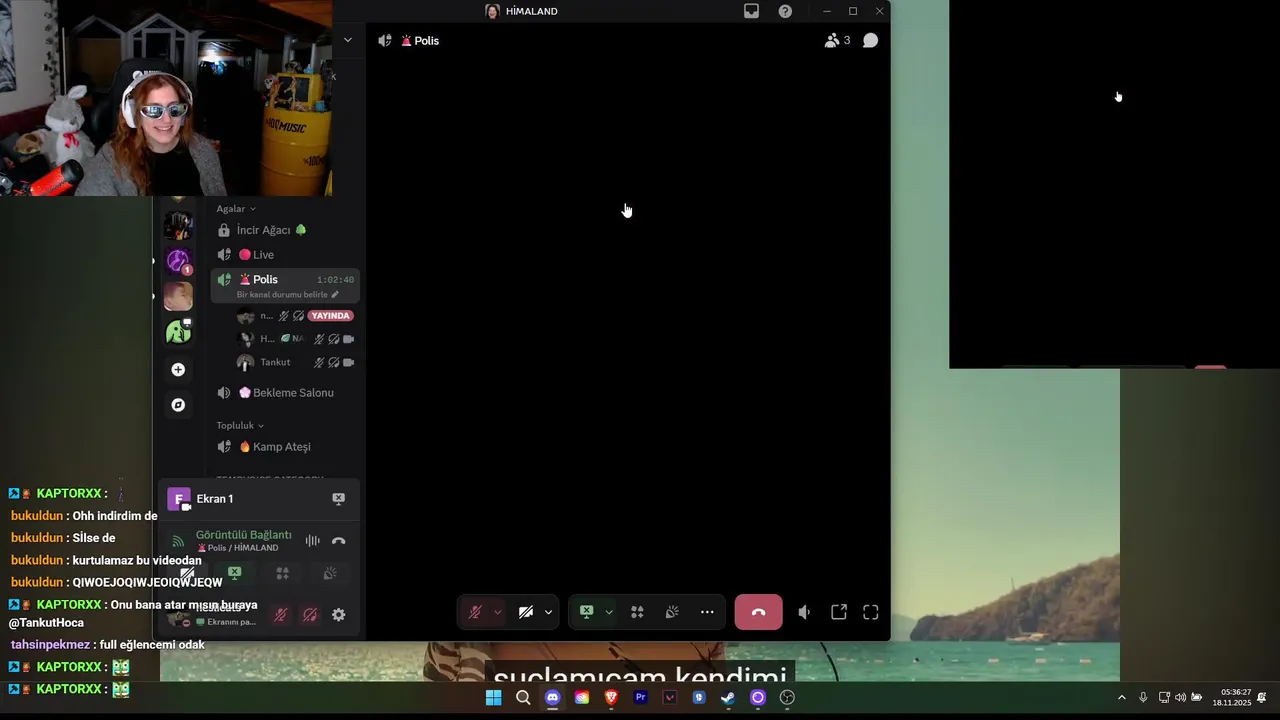Collapse the Topluluk channel category
The image size is (1280, 720).
coord(240,425)
